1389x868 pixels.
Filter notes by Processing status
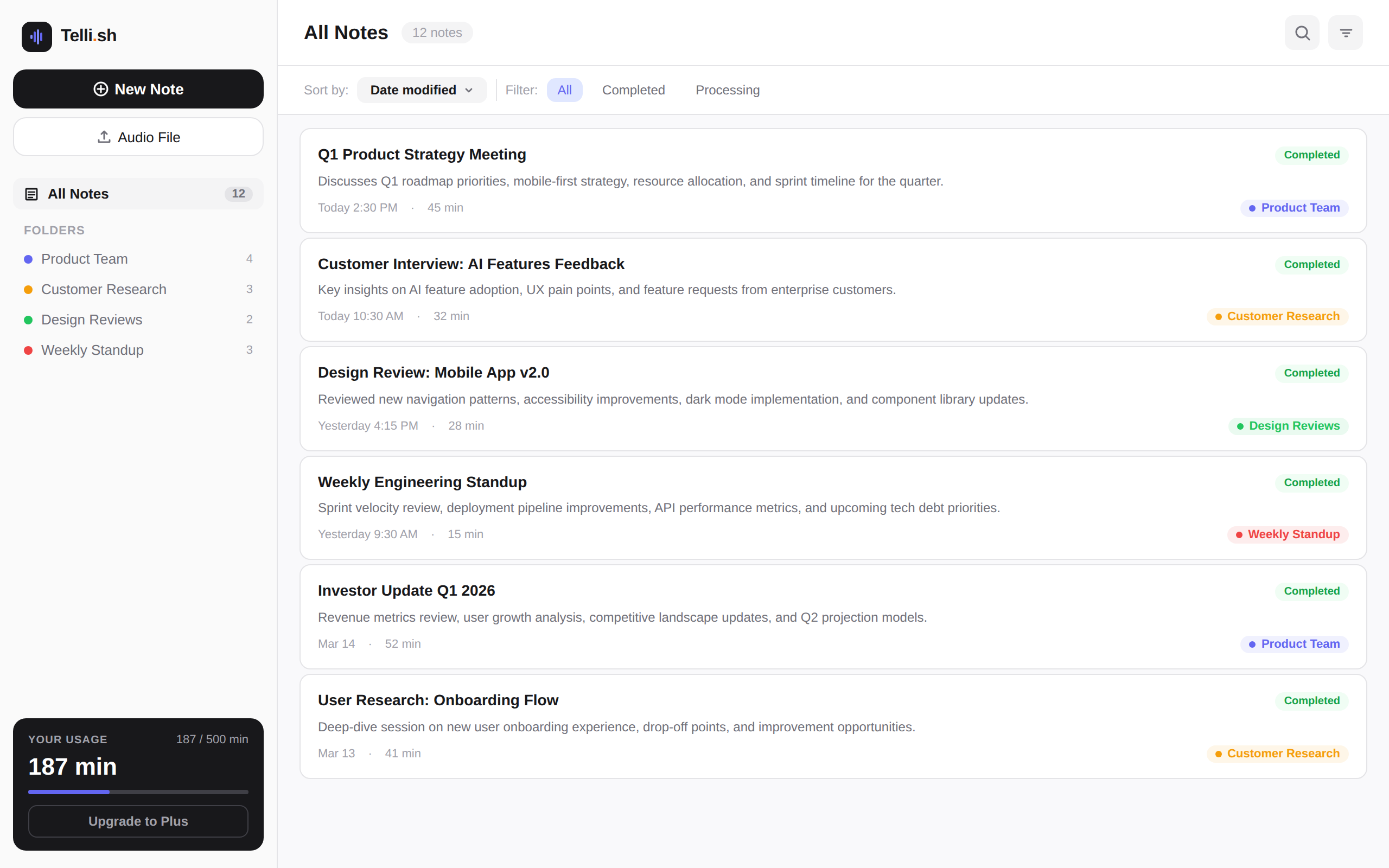727,90
